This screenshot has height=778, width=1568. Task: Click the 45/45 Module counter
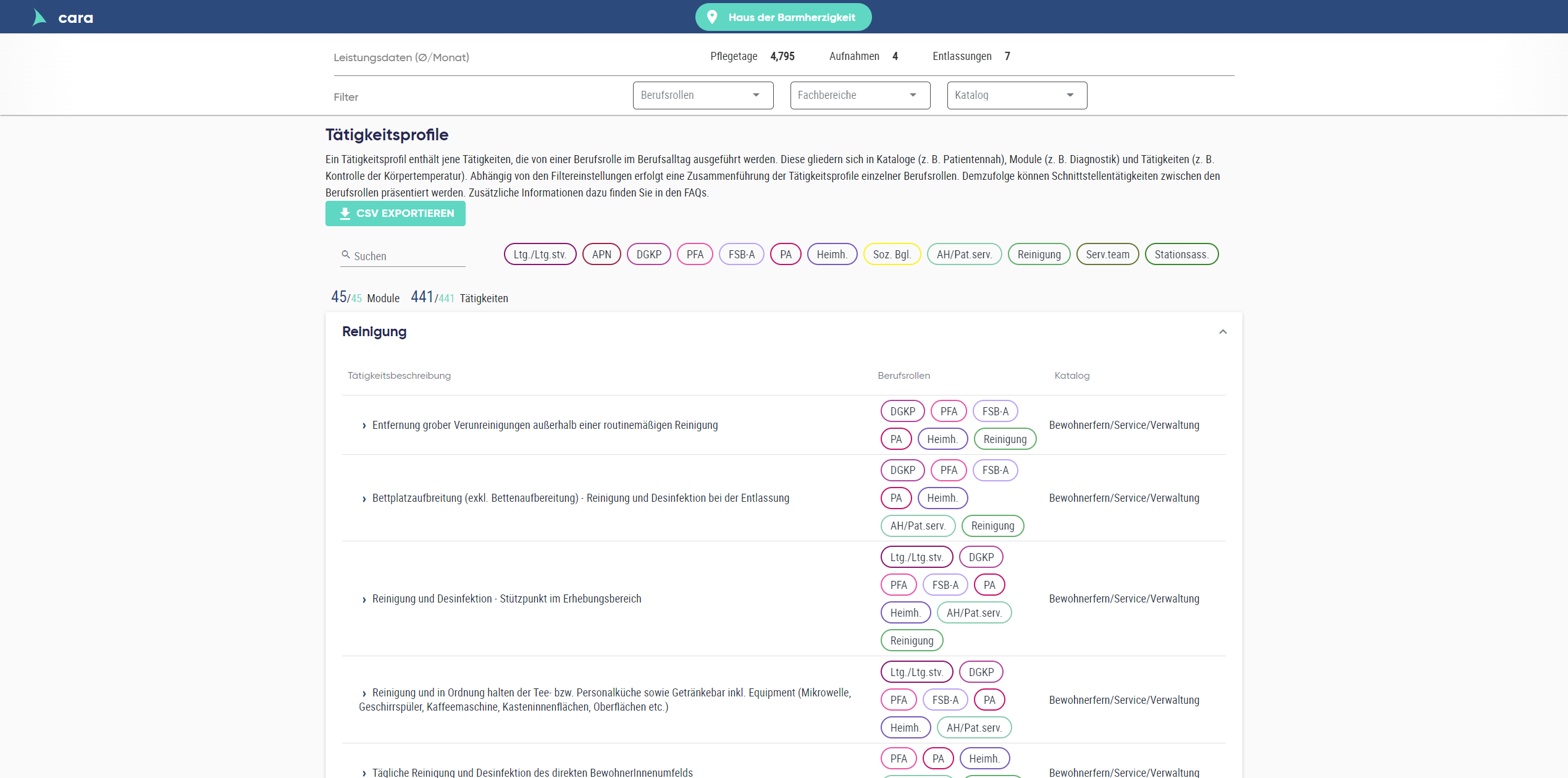pos(365,297)
